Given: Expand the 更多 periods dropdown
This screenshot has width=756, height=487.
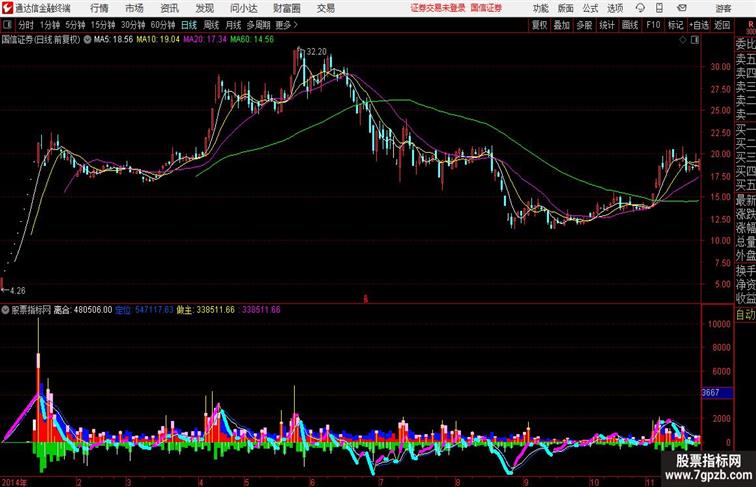Looking at the screenshot, I should point(287,25).
